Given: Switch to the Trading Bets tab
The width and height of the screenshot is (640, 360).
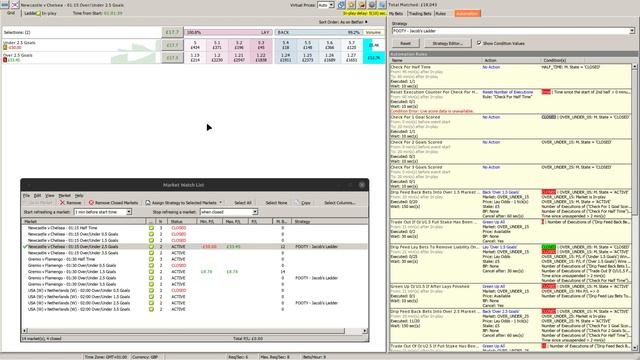Looking at the screenshot, I should coord(420,13).
